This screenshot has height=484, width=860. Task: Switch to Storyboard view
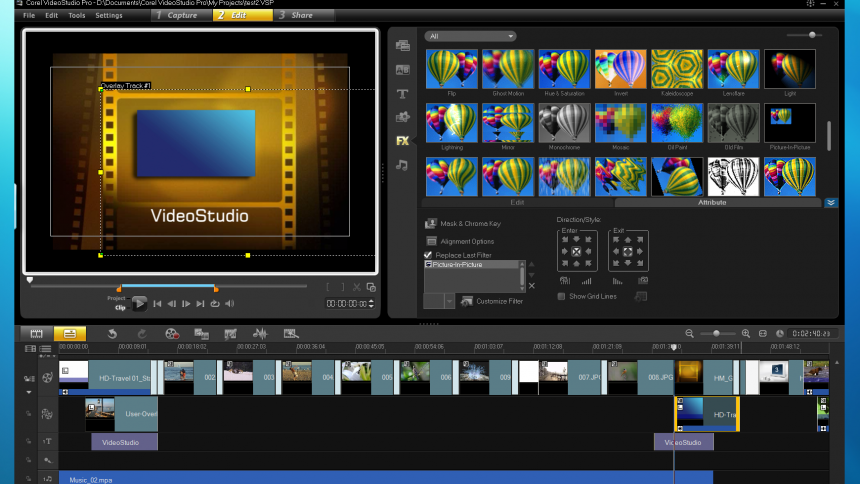click(37, 334)
